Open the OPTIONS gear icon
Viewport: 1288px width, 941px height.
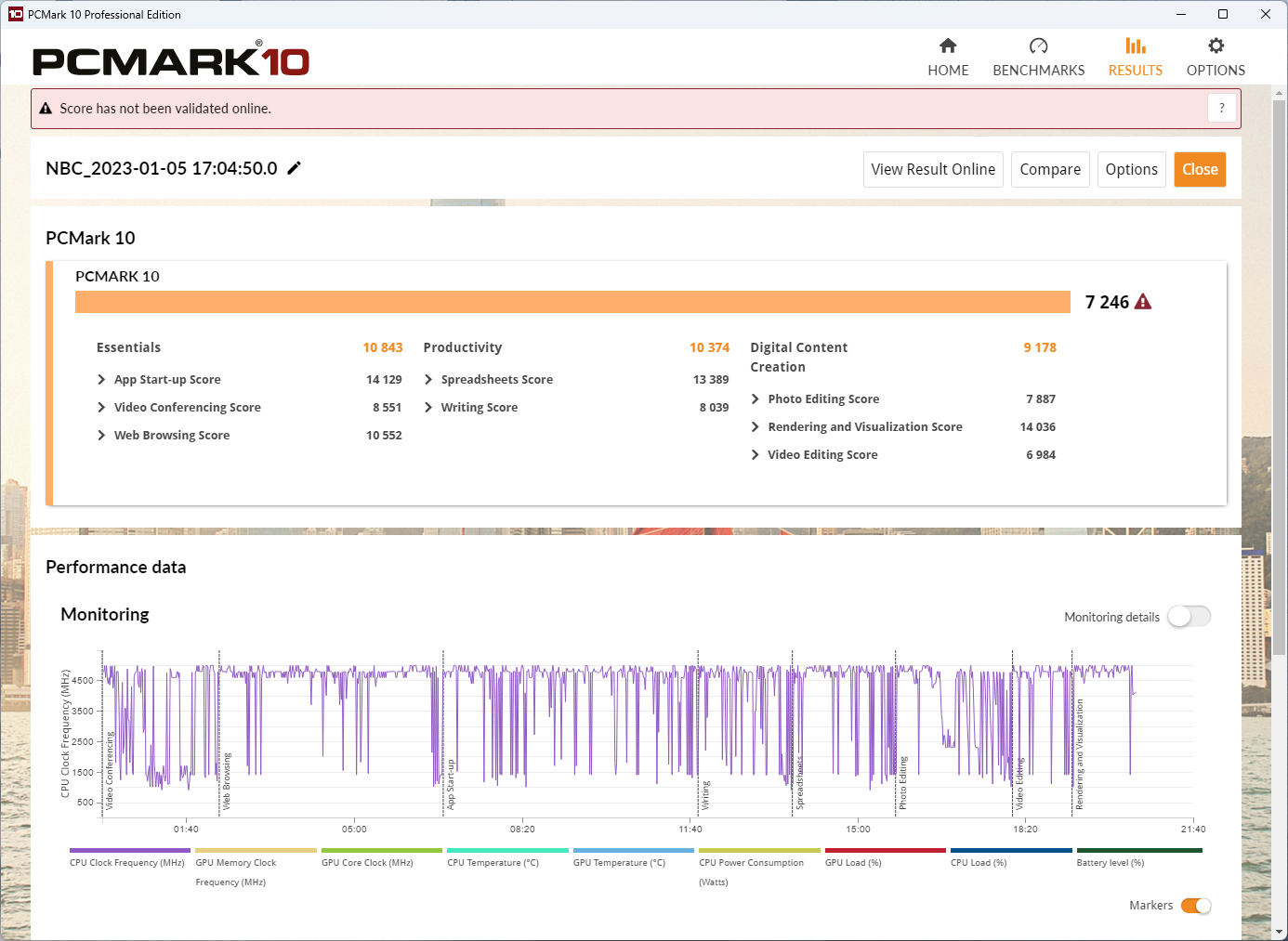tap(1216, 46)
